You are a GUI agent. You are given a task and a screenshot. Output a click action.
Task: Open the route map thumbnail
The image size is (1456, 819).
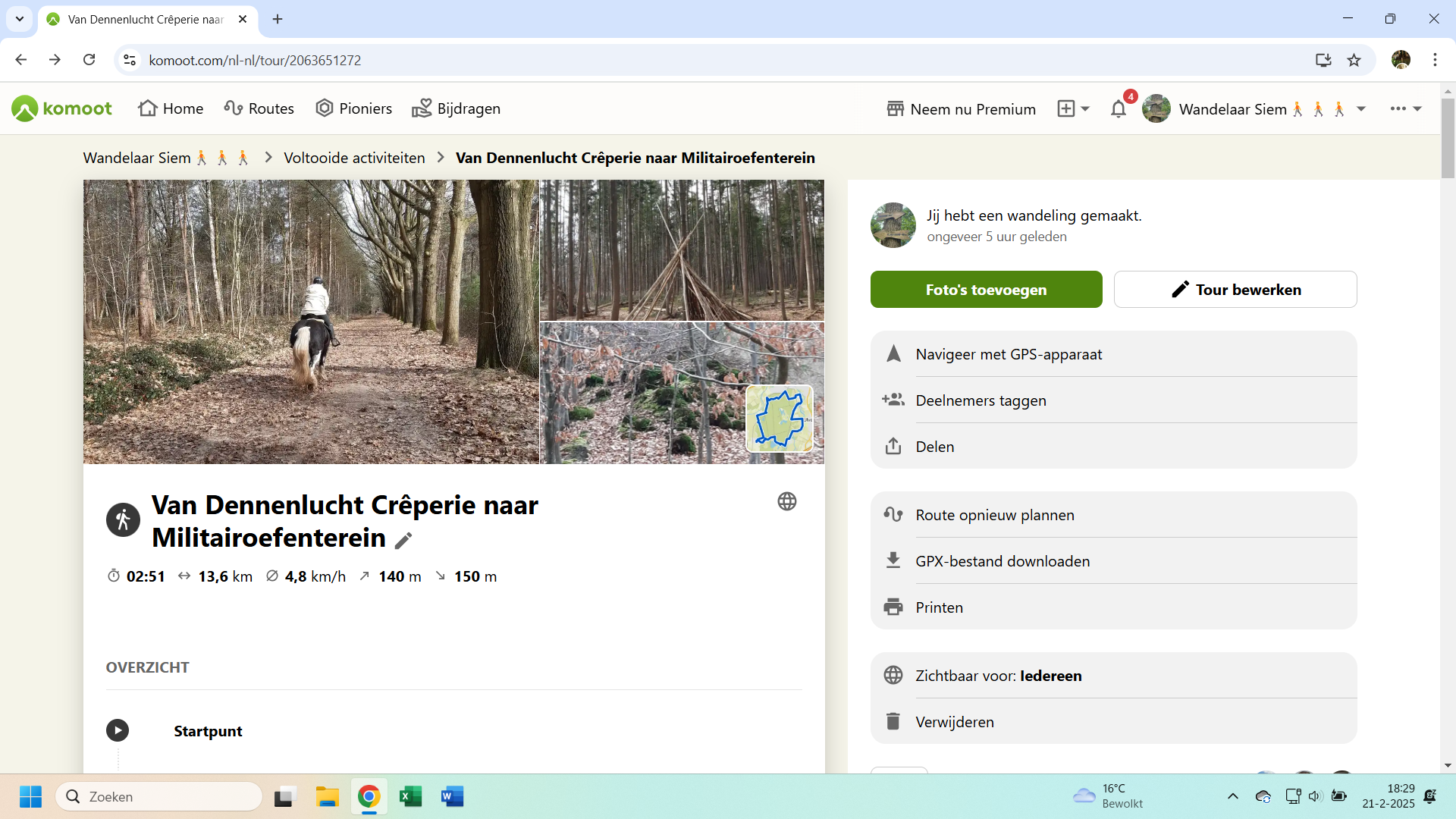point(779,419)
